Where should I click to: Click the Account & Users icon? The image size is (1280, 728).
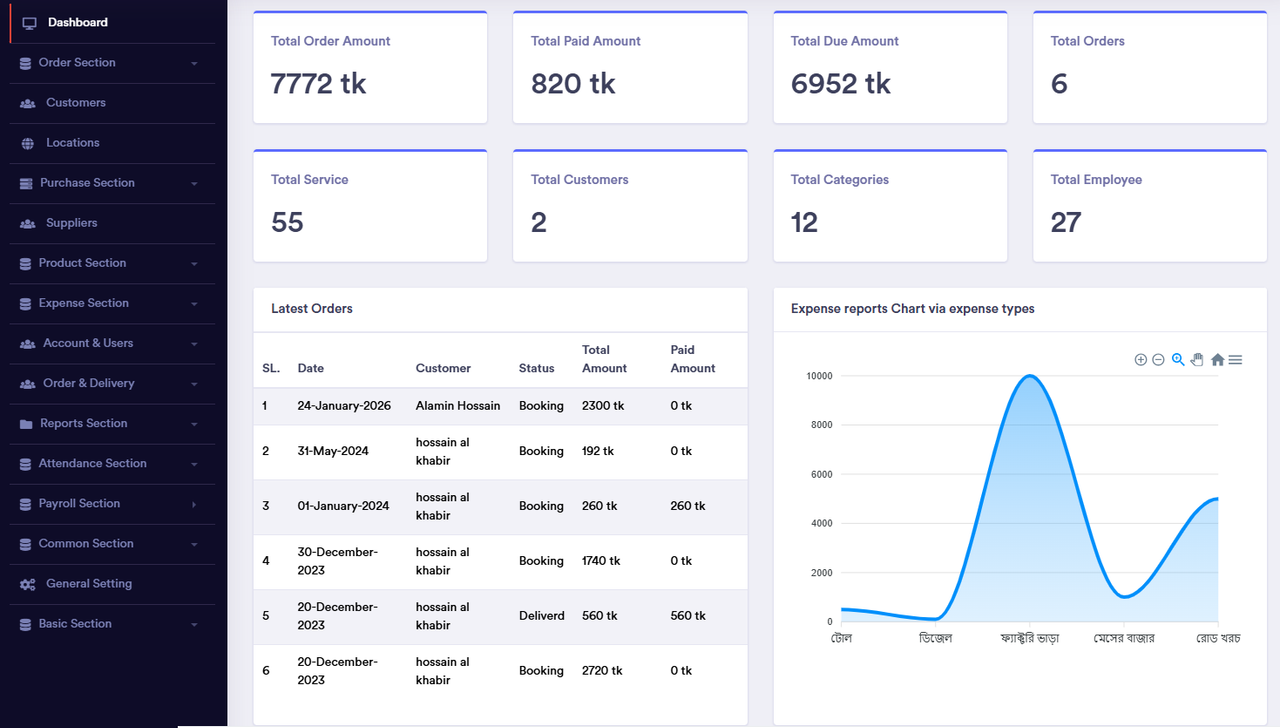(x=27, y=343)
